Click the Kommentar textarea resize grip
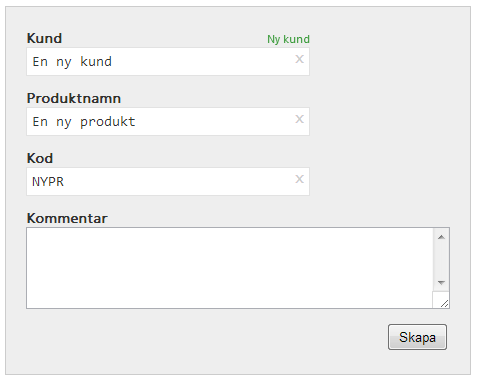Image resolution: width=479 pixels, height=383 pixels. 444,303
